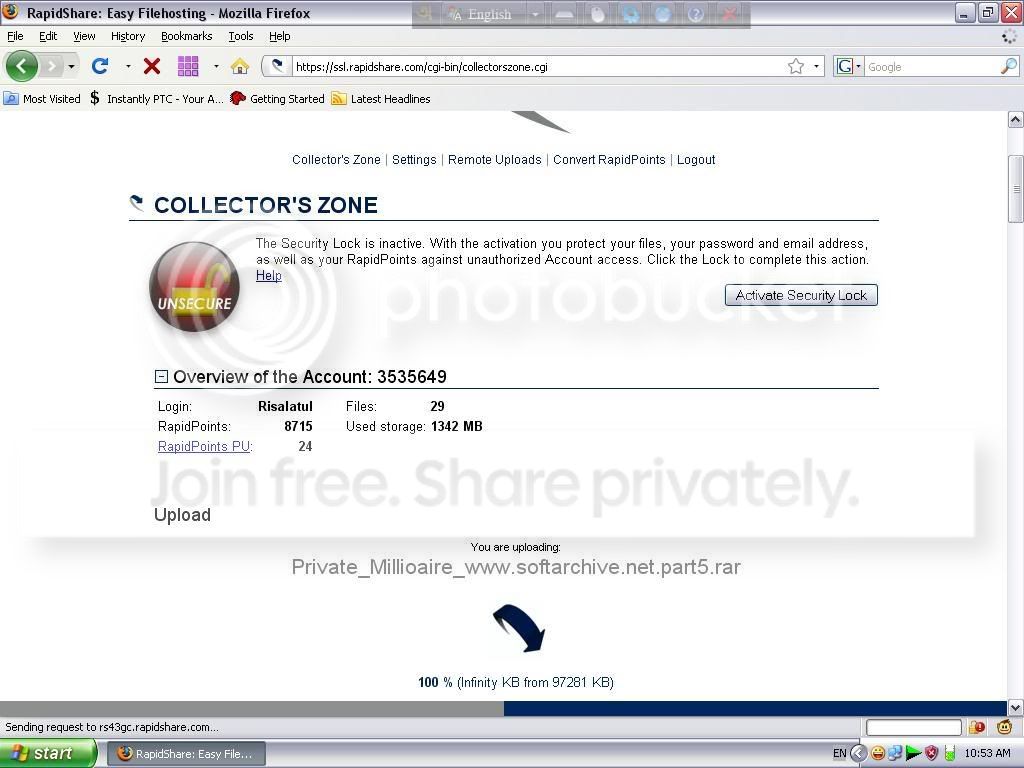The image size is (1024, 768).
Task: Click the RapidPoints value 8715
Action: [298, 426]
